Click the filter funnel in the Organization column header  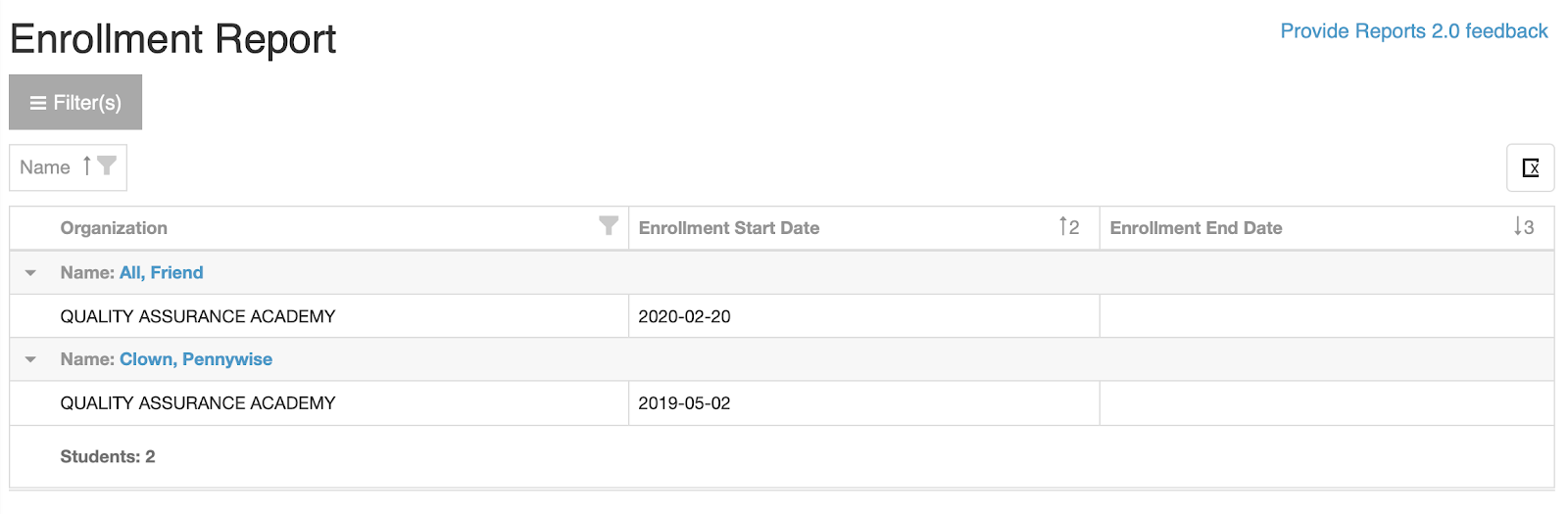click(609, 226)
